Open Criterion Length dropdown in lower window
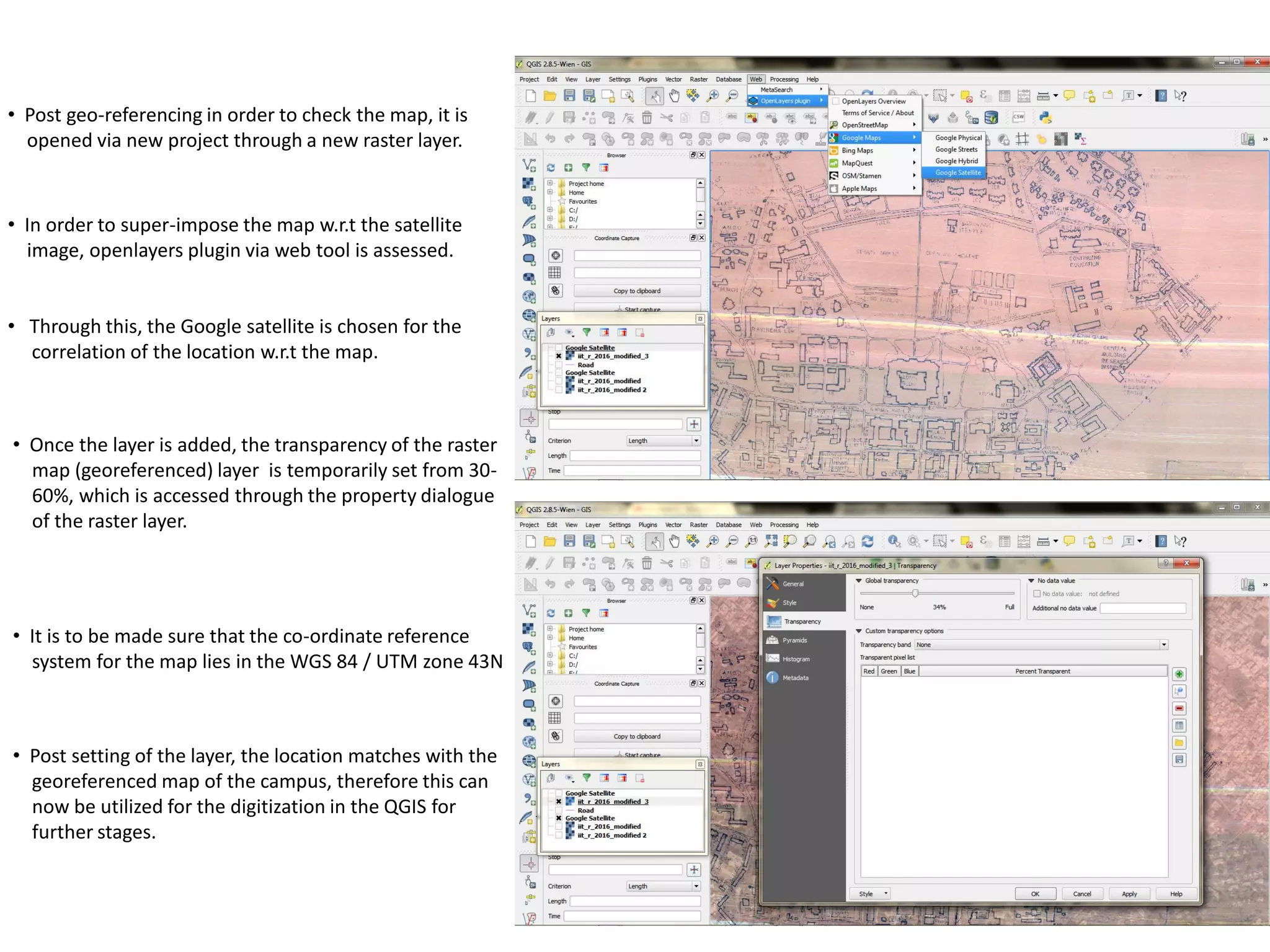Image resolution: width=1270 pixels, height=952 pixels. tap(664, 886)
